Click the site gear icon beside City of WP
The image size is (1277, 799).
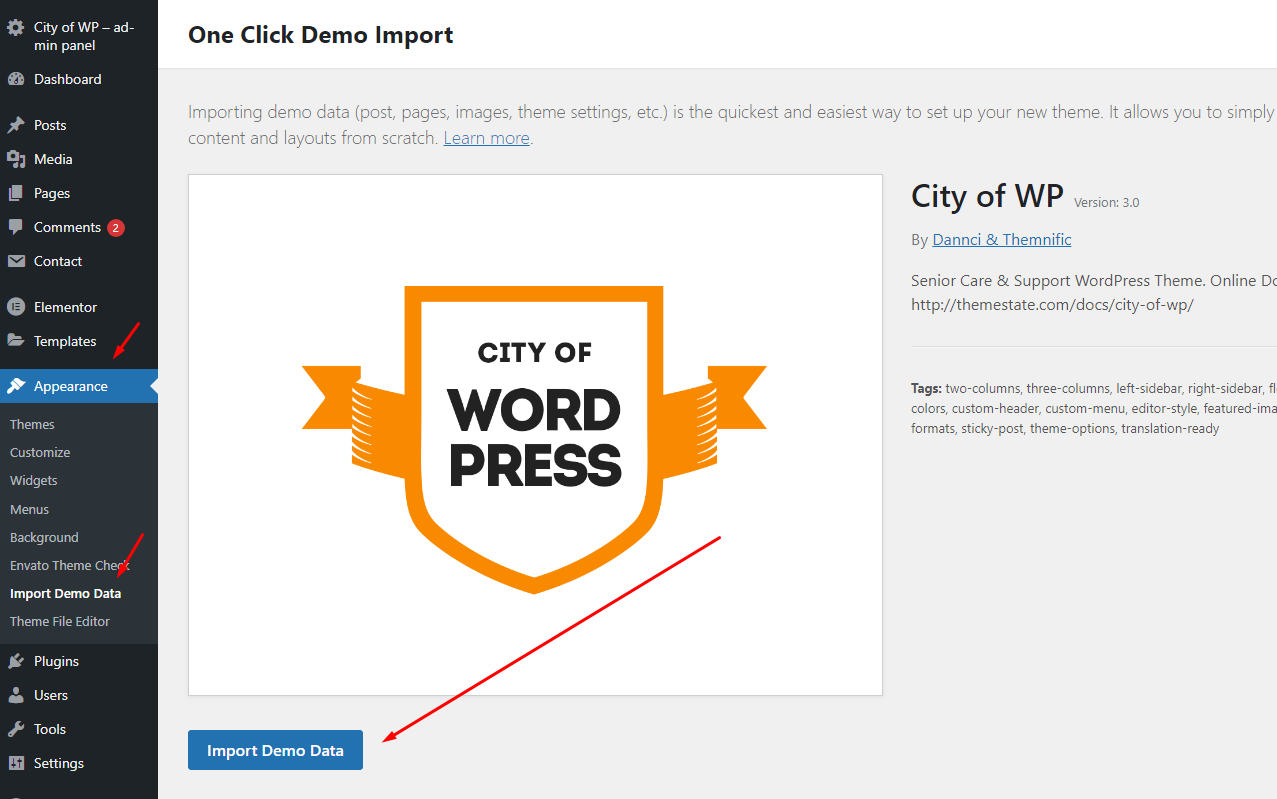(16, 28)
